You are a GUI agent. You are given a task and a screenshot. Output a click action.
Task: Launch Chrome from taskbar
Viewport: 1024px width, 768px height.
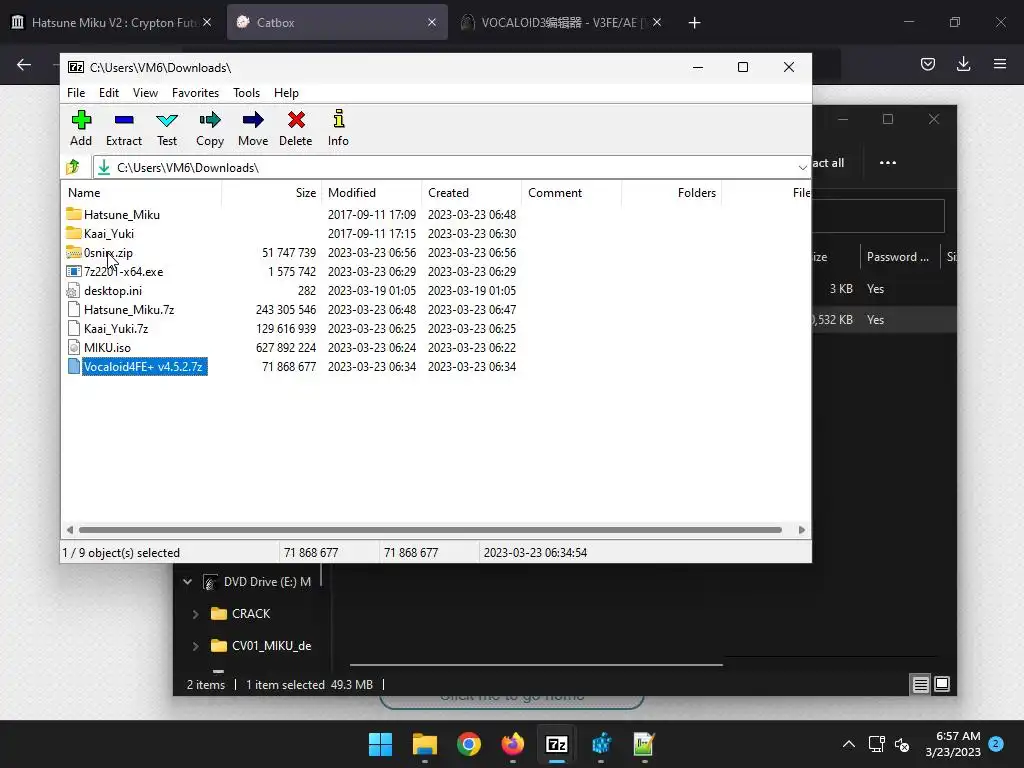click(x=468, y=744)
